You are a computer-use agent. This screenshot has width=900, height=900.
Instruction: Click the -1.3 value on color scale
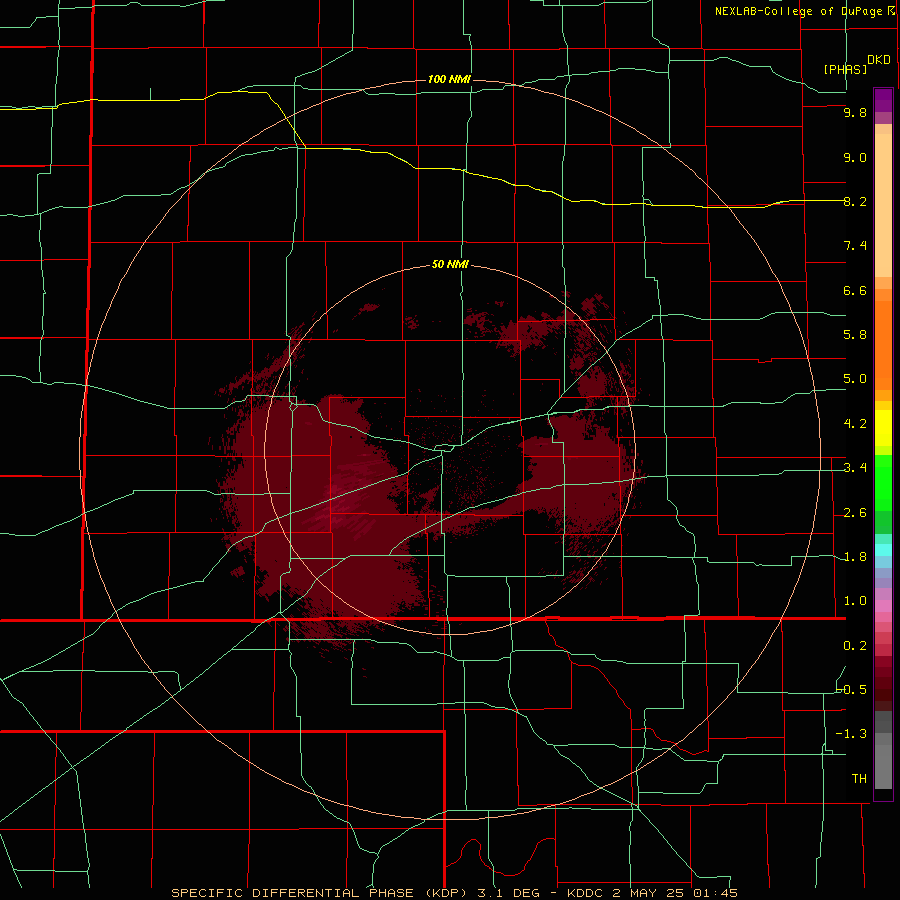coord(851,734)
